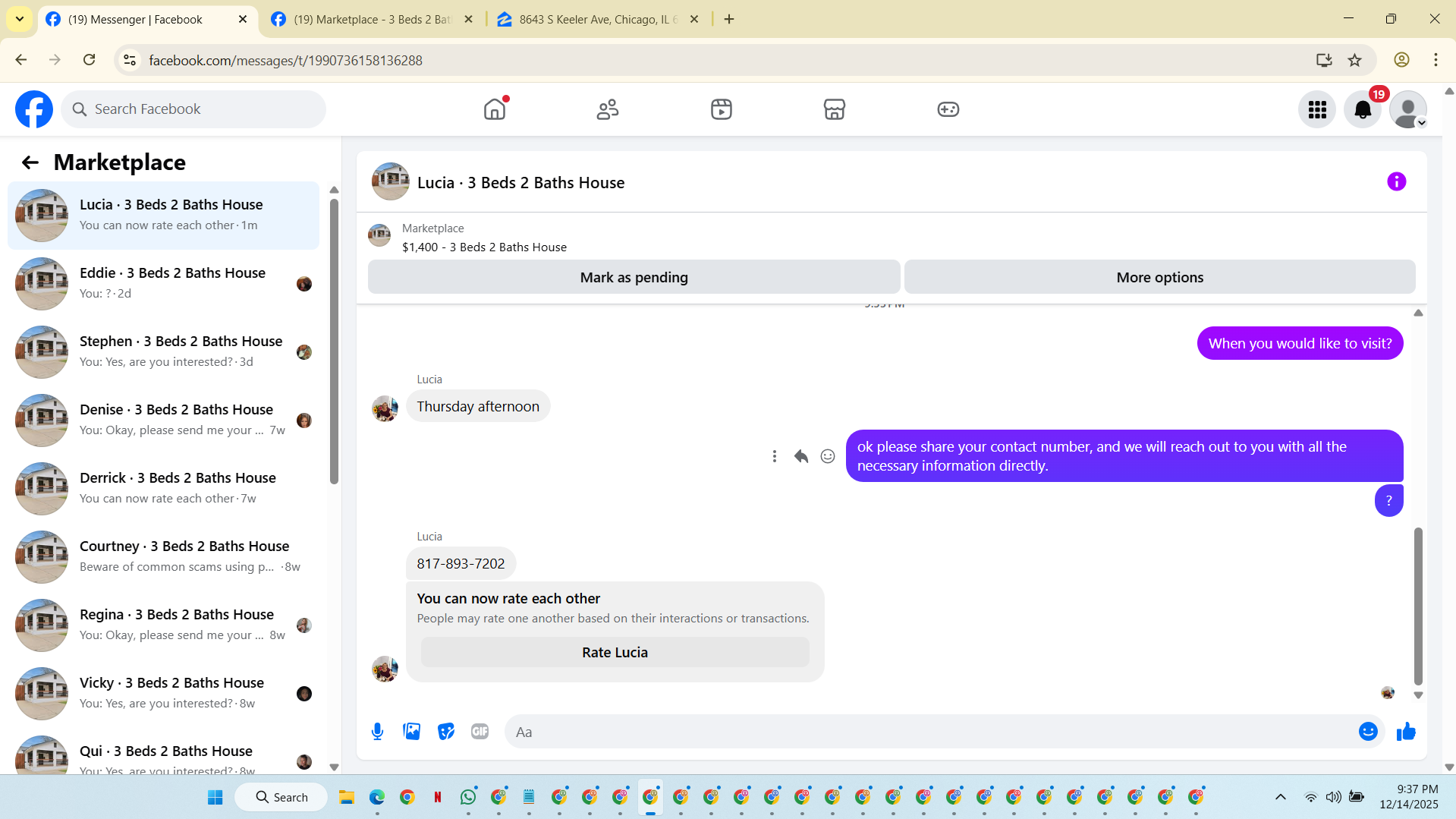
Task: Open taskbar clock showing 9:37 PM
Action: click(1409, 797)
